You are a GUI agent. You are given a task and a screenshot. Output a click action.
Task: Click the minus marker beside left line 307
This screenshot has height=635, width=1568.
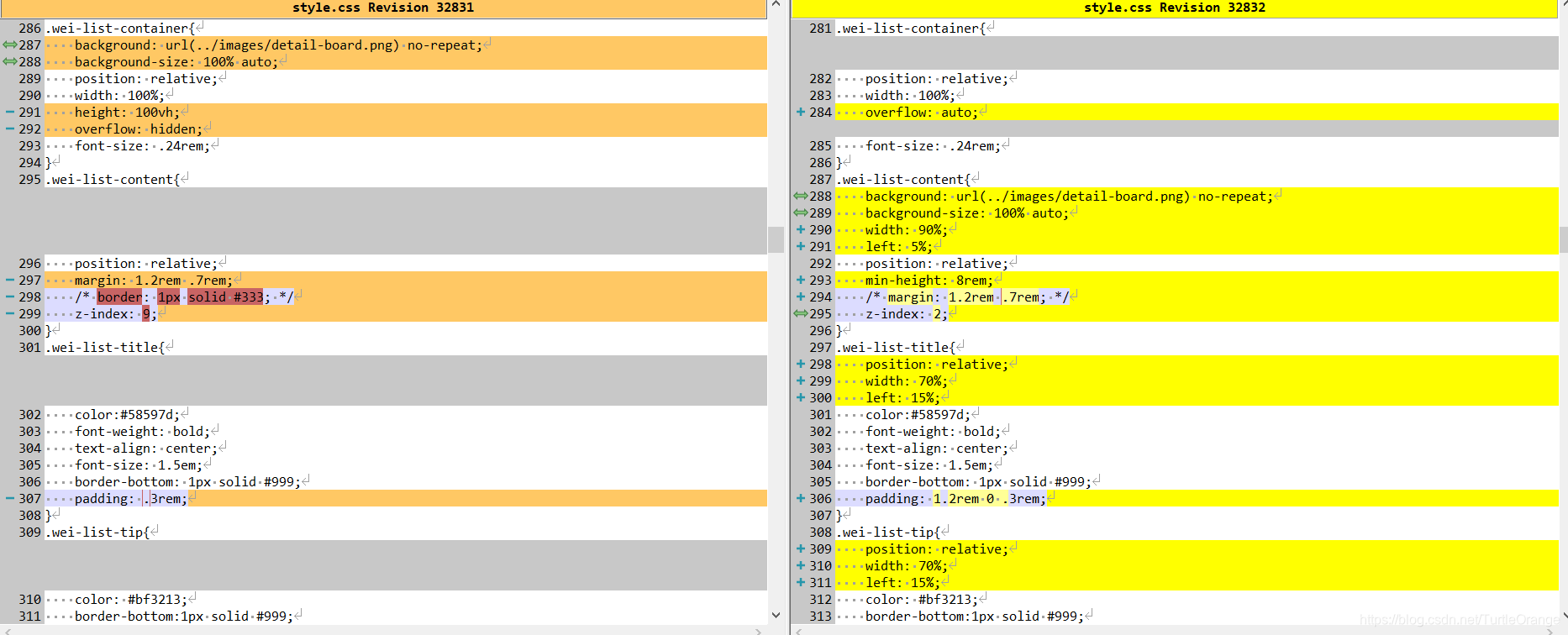[x=9, y=498]
